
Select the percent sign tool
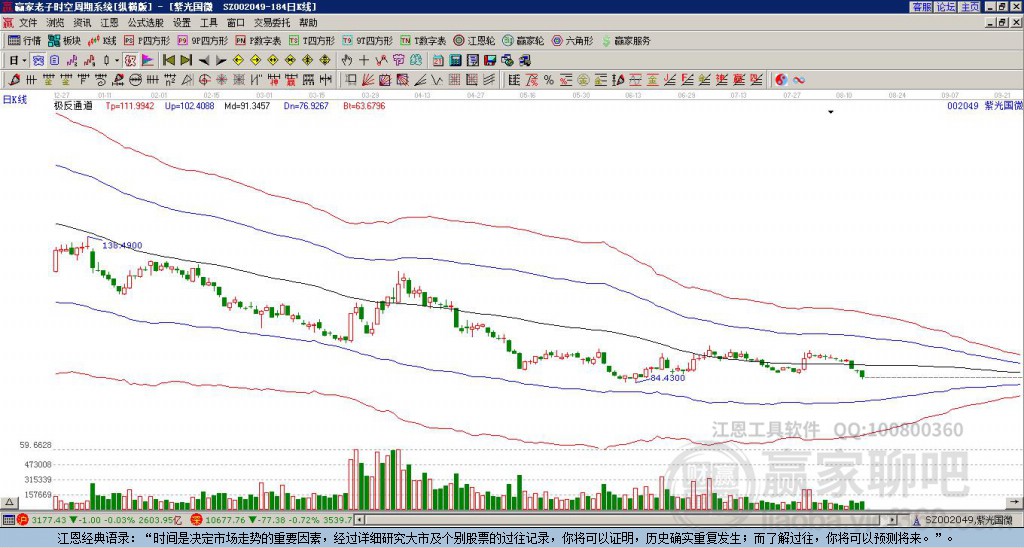click(549, 80)
